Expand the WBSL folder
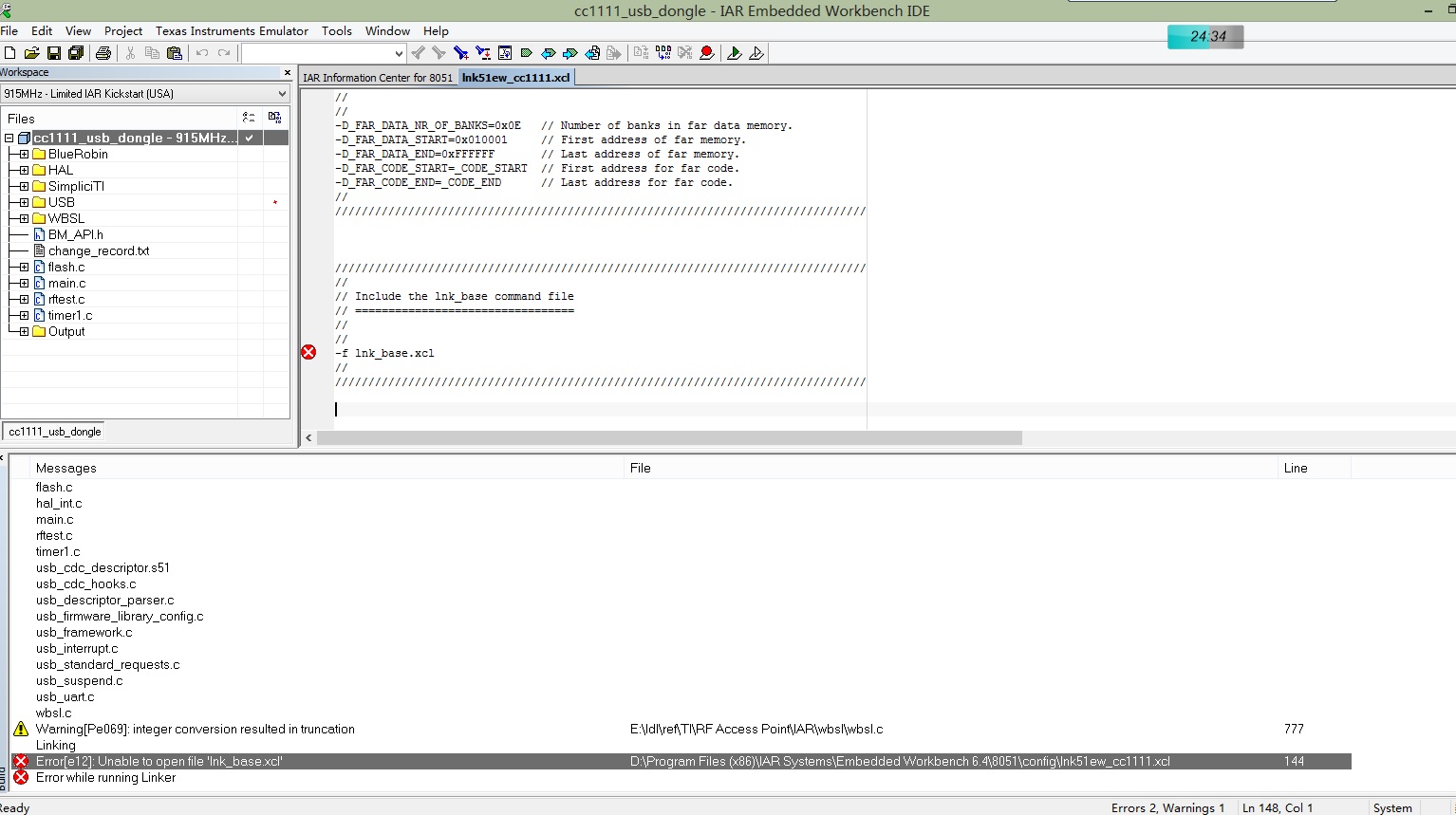1456x815 pixels. [25, 219]
